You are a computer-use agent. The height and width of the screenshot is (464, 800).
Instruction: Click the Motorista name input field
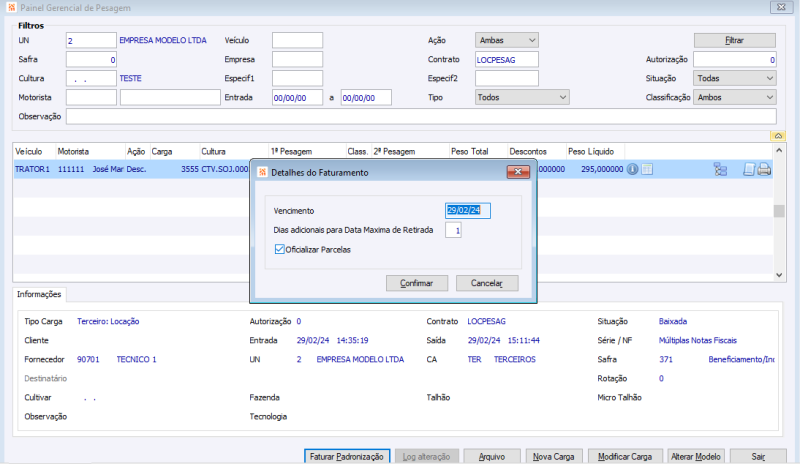(170, 97)
